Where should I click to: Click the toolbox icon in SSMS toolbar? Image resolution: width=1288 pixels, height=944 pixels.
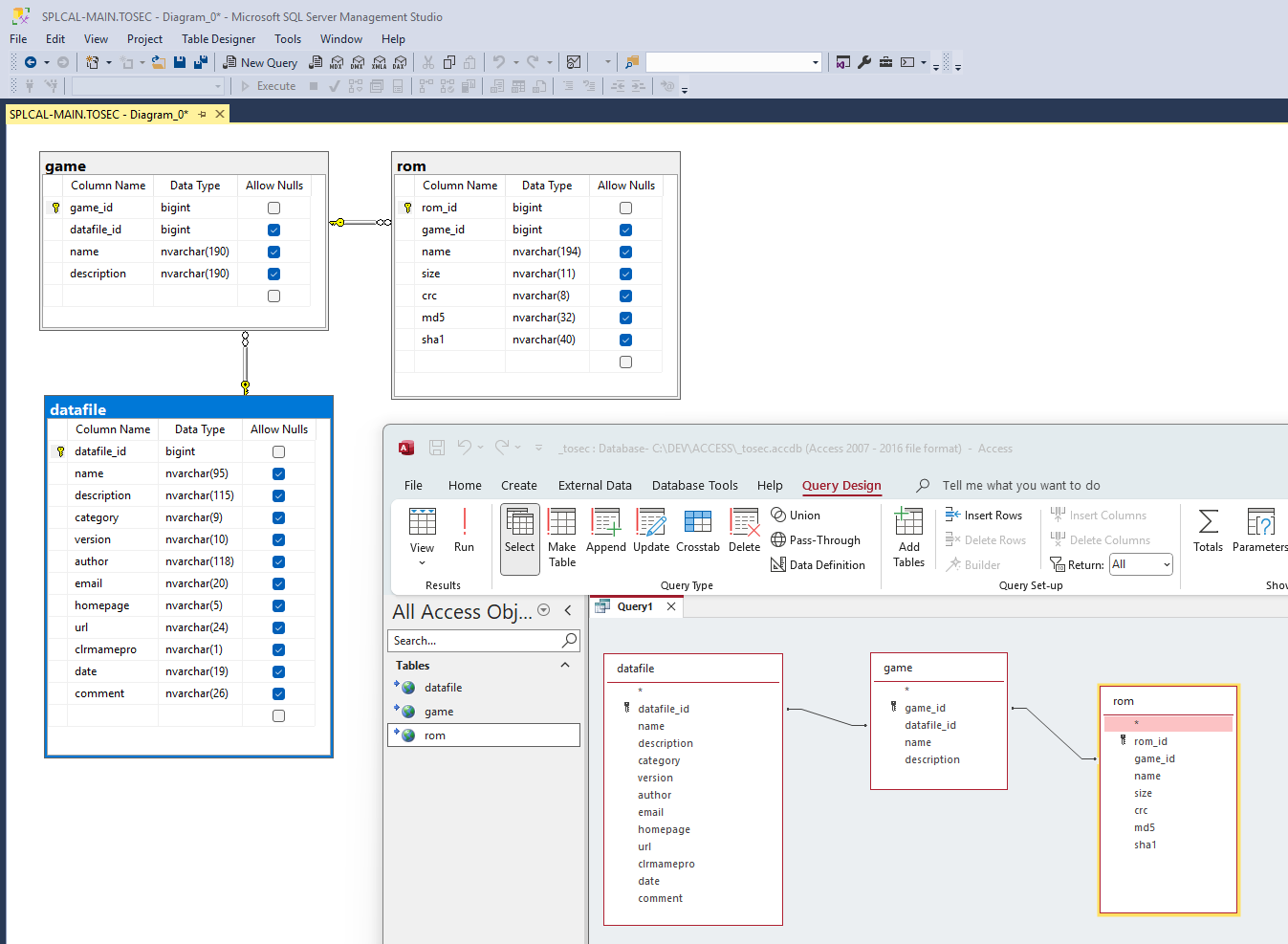tap(886, 62)
